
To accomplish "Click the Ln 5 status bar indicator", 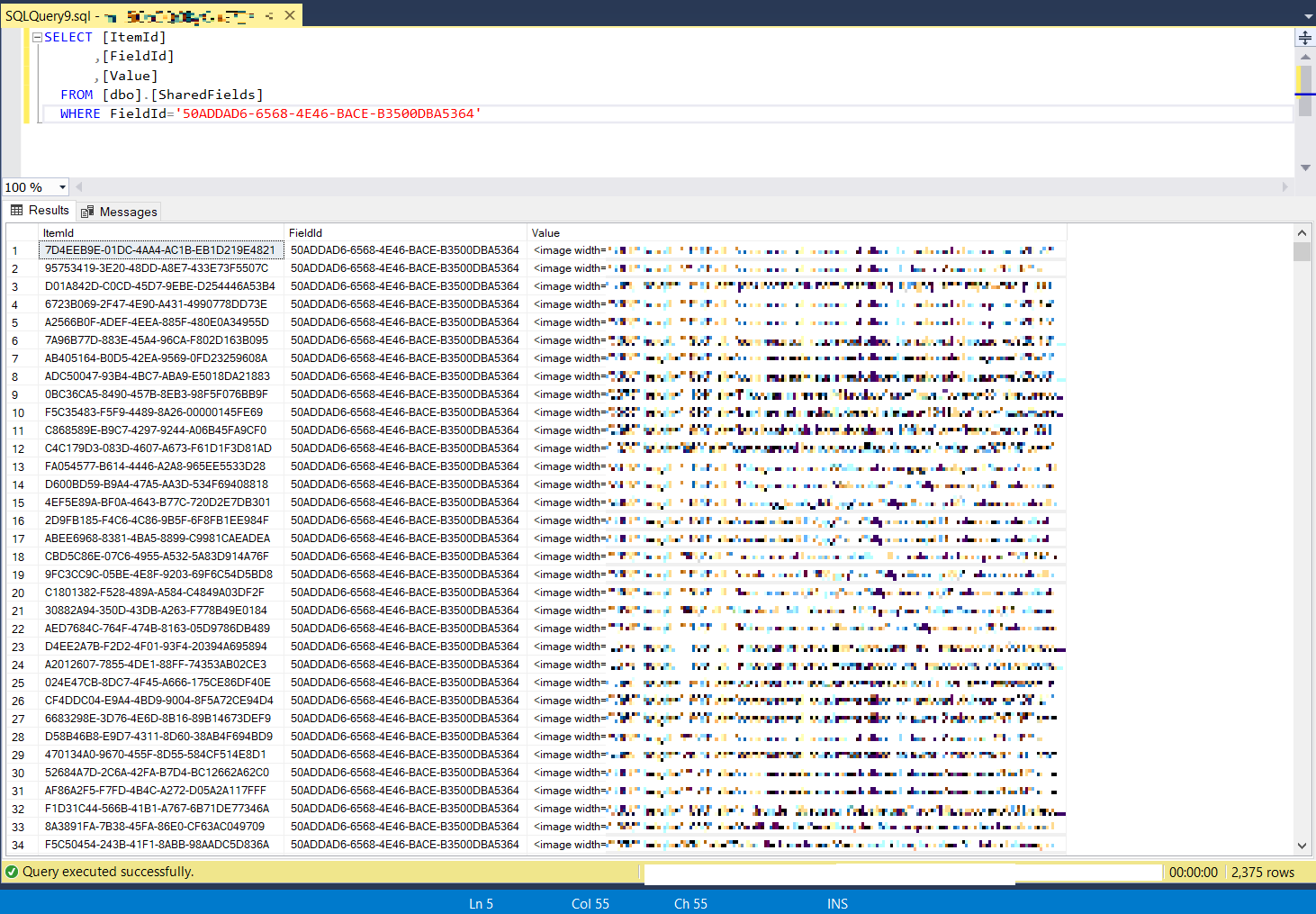I will coord(481,903).
